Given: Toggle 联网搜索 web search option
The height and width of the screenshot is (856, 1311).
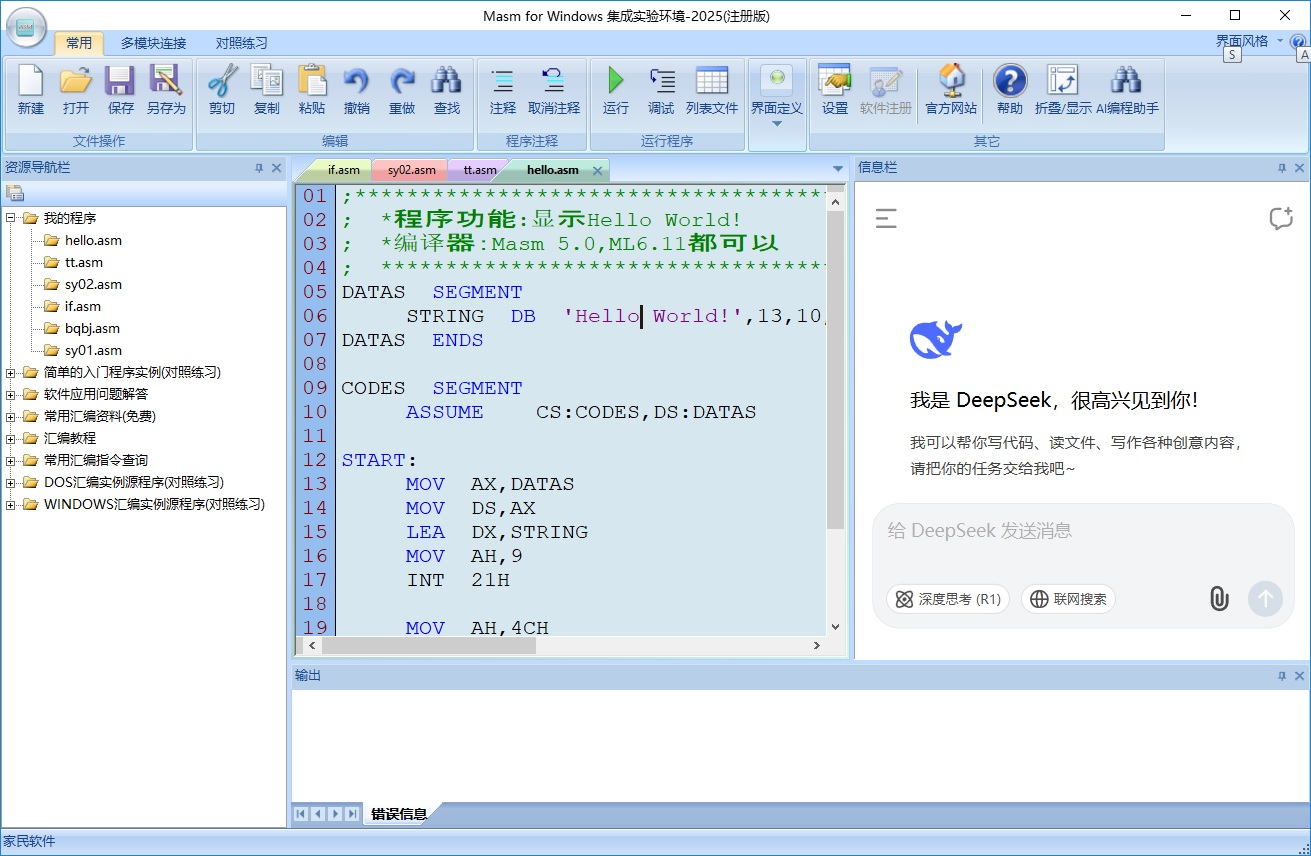Looking at the screenshot, I should [1068, 599].
